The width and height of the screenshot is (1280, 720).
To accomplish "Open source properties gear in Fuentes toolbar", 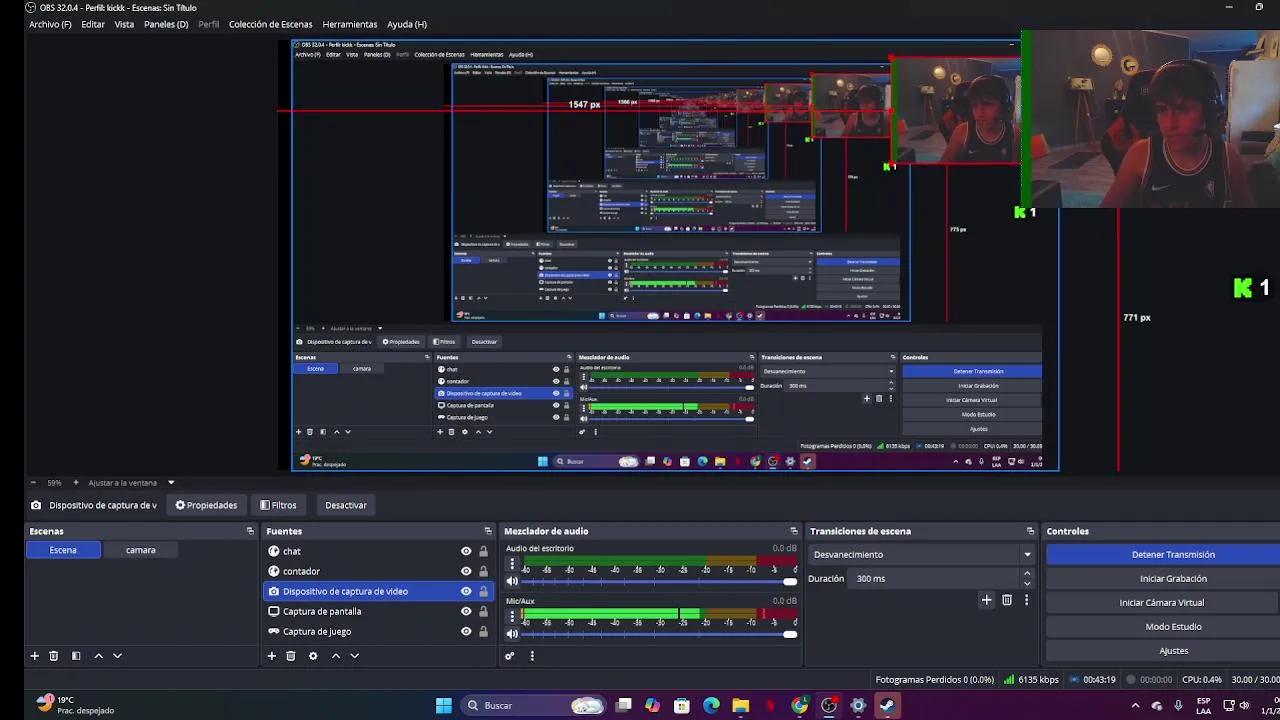I will (313, 656).
